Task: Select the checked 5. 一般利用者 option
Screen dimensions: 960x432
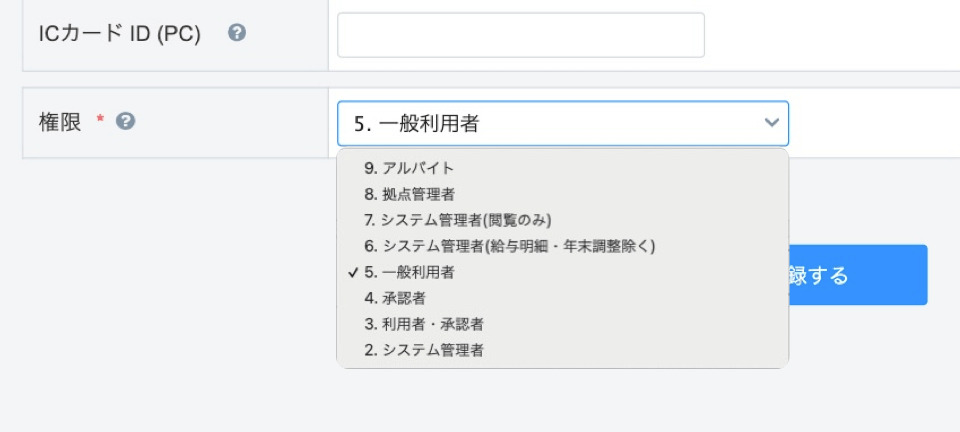Action: (x=563, y=272)
